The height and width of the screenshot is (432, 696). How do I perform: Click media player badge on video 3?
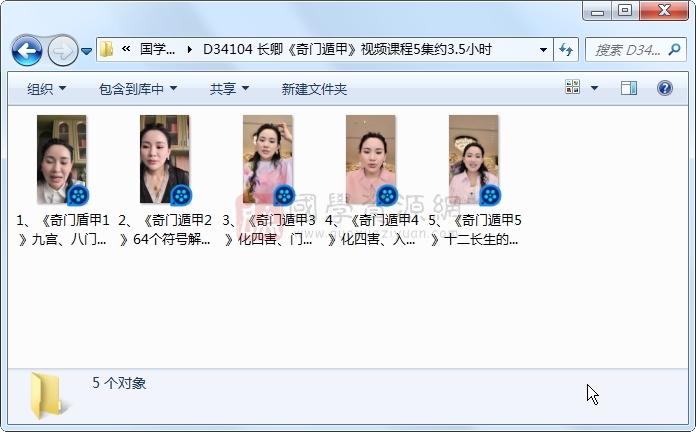[x=285, y=195]
